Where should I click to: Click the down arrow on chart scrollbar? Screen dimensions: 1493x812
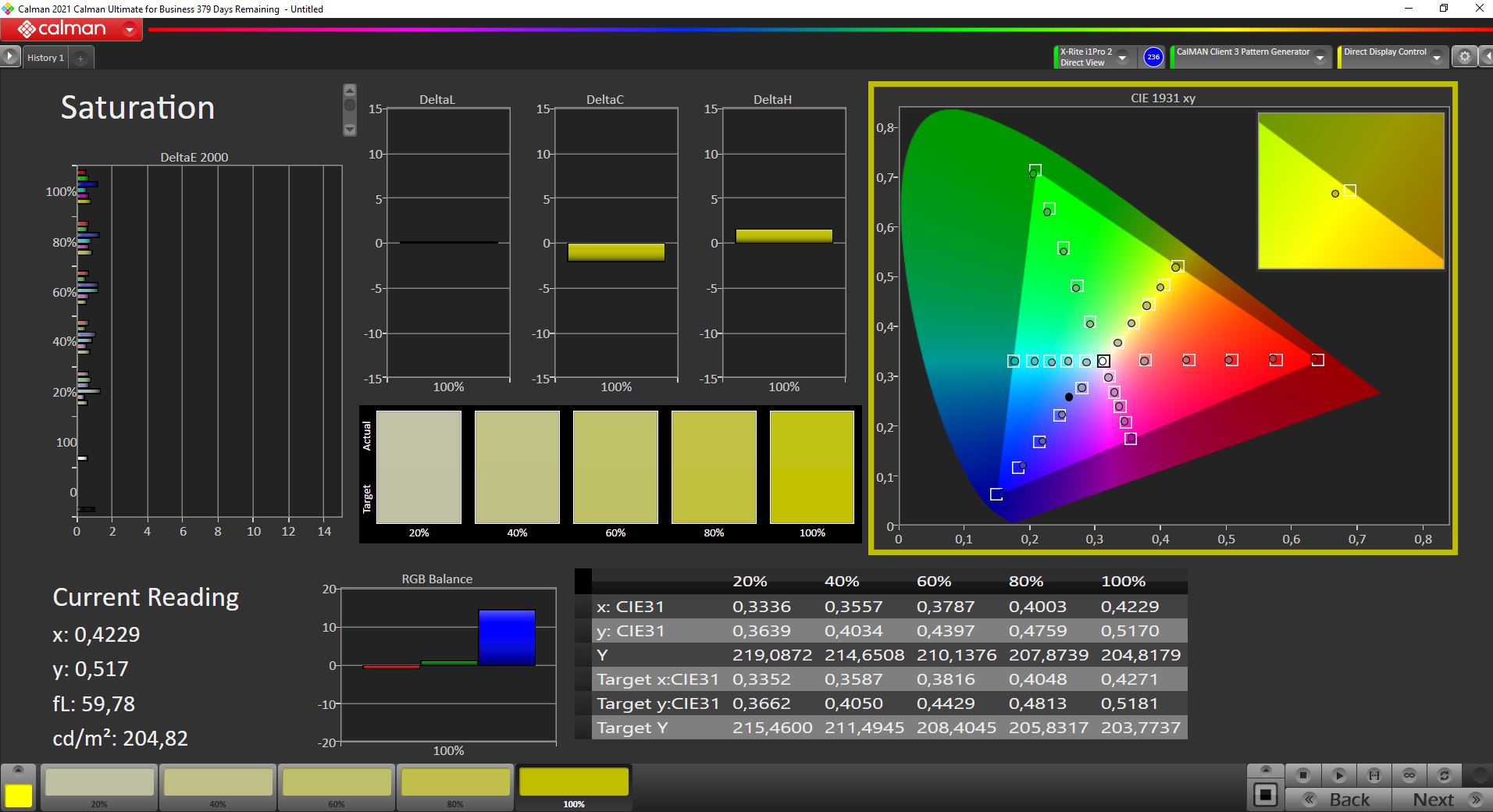tap(350, 130)
